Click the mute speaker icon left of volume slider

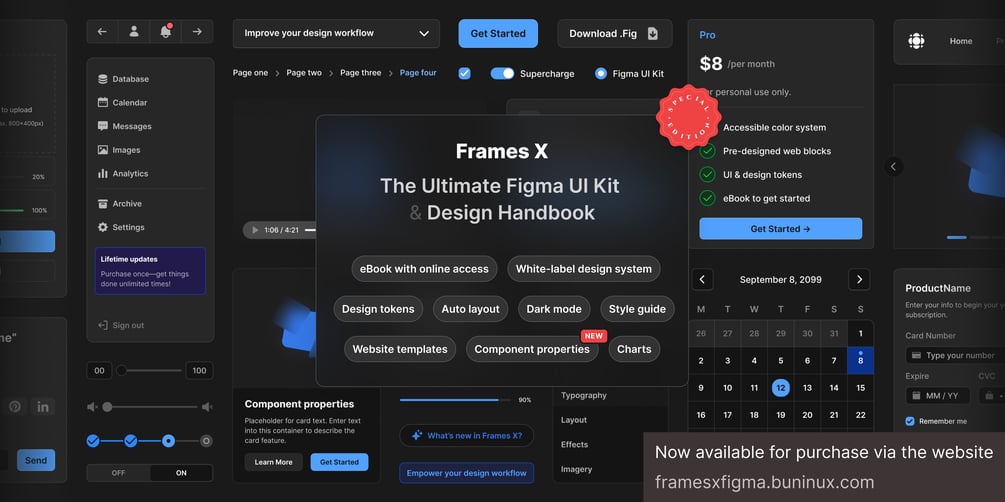92,407
